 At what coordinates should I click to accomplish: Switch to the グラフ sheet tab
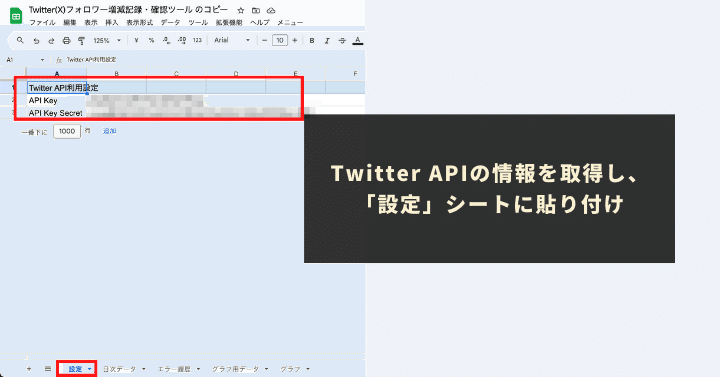point(291,369)
